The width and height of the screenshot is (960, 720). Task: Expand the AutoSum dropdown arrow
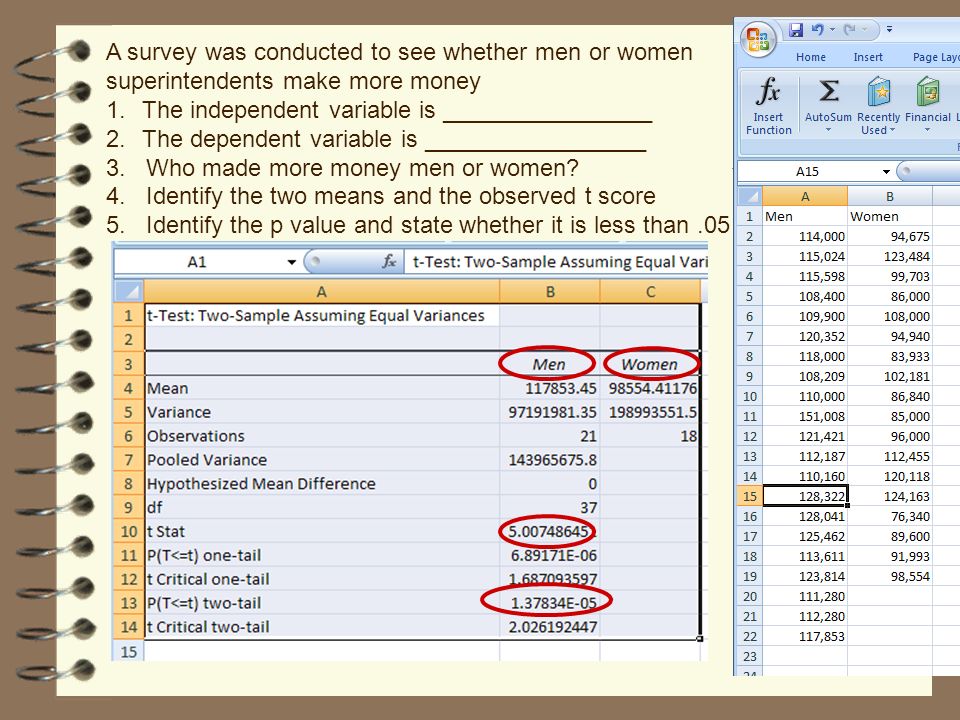[x=828, y=130]
